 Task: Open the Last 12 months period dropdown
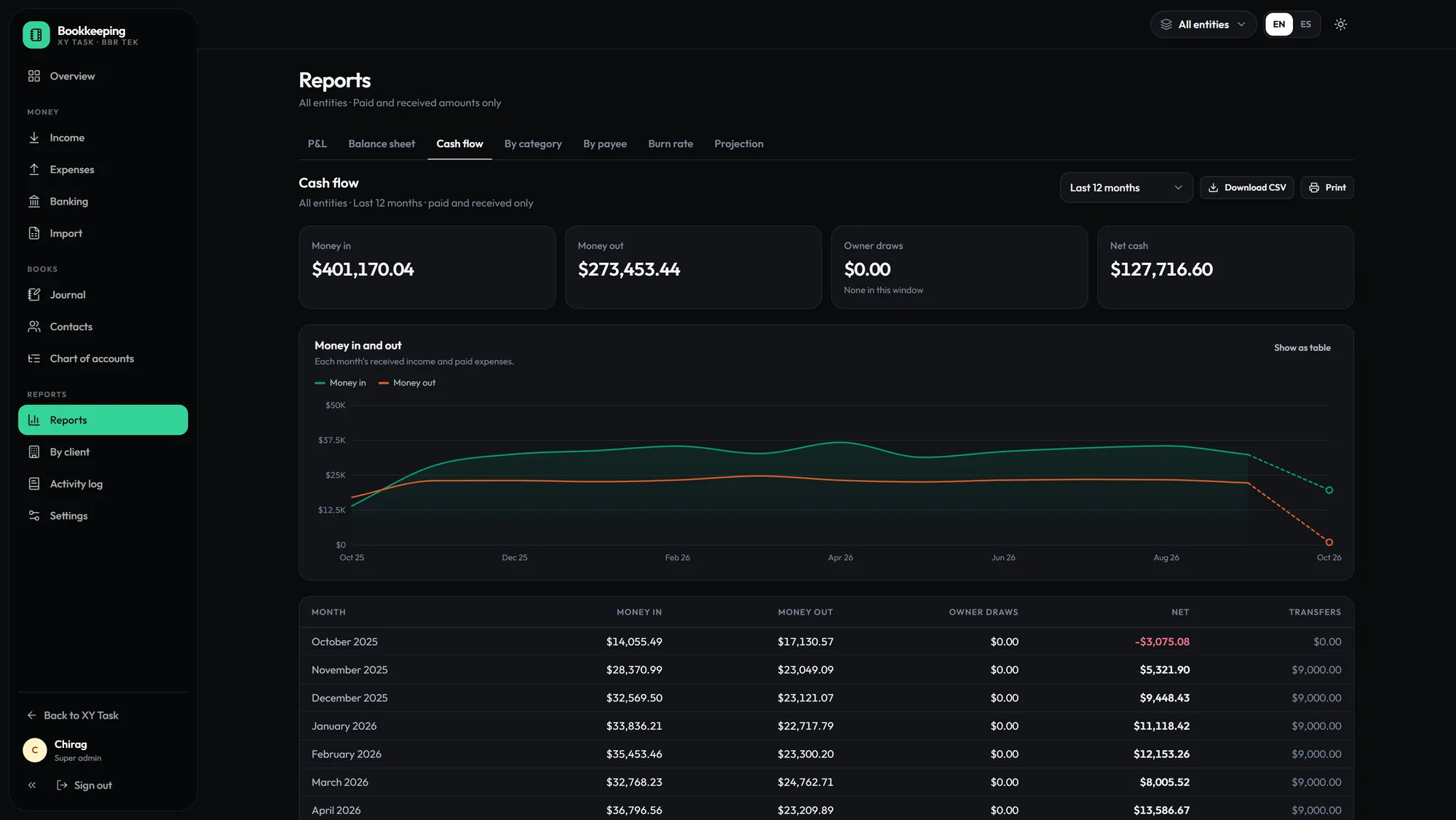1125,188
